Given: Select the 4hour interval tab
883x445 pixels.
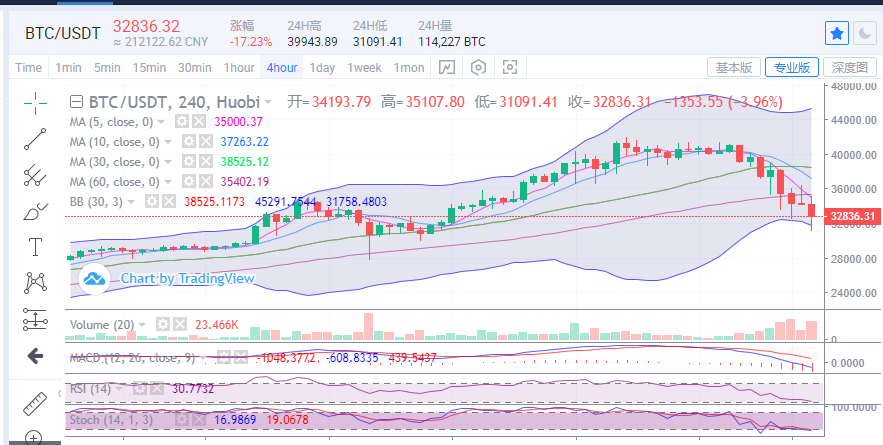Looking at the screenshot, I should point(282,68).
